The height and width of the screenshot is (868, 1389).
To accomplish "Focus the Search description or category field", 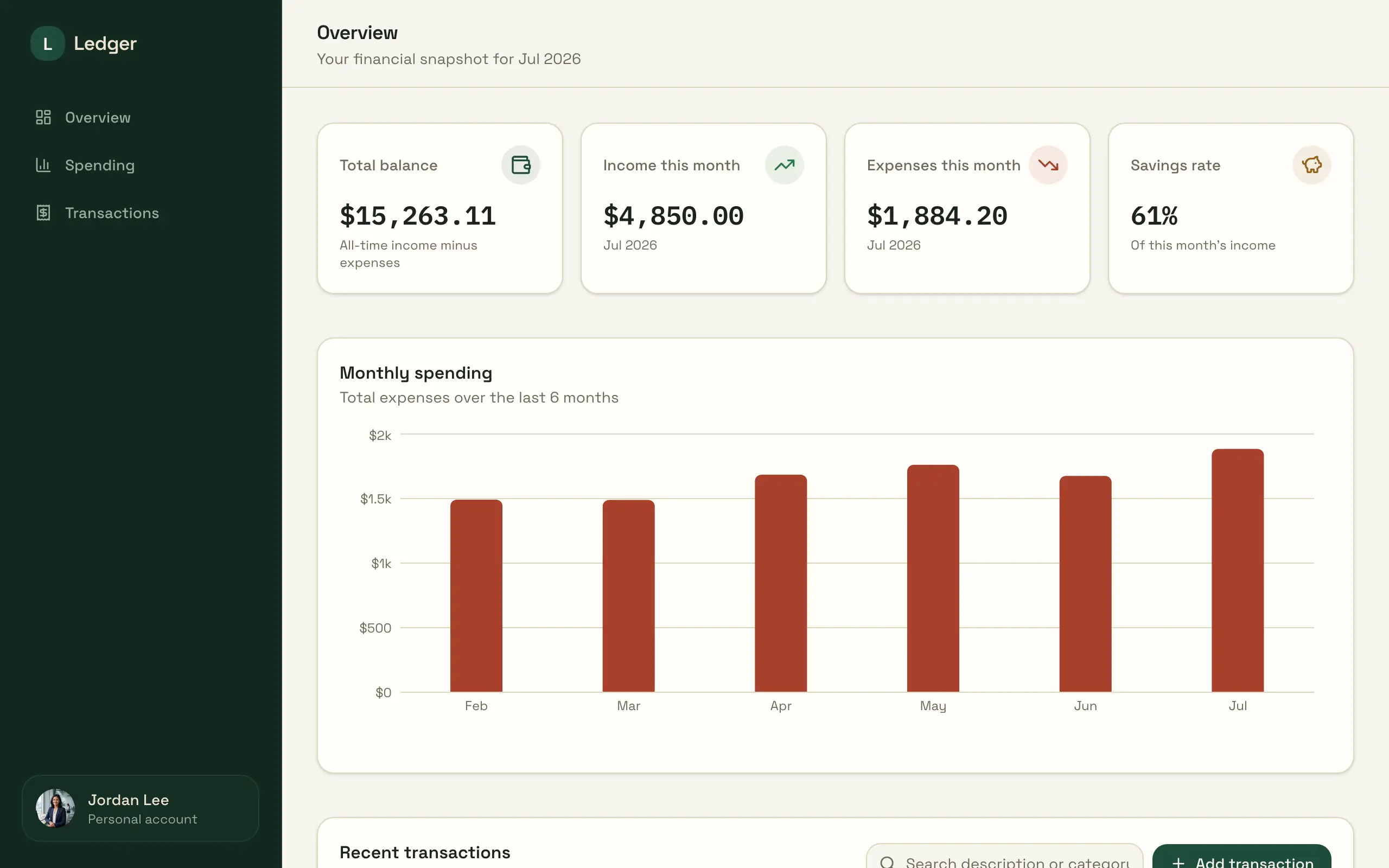I will pos(1004,856).
